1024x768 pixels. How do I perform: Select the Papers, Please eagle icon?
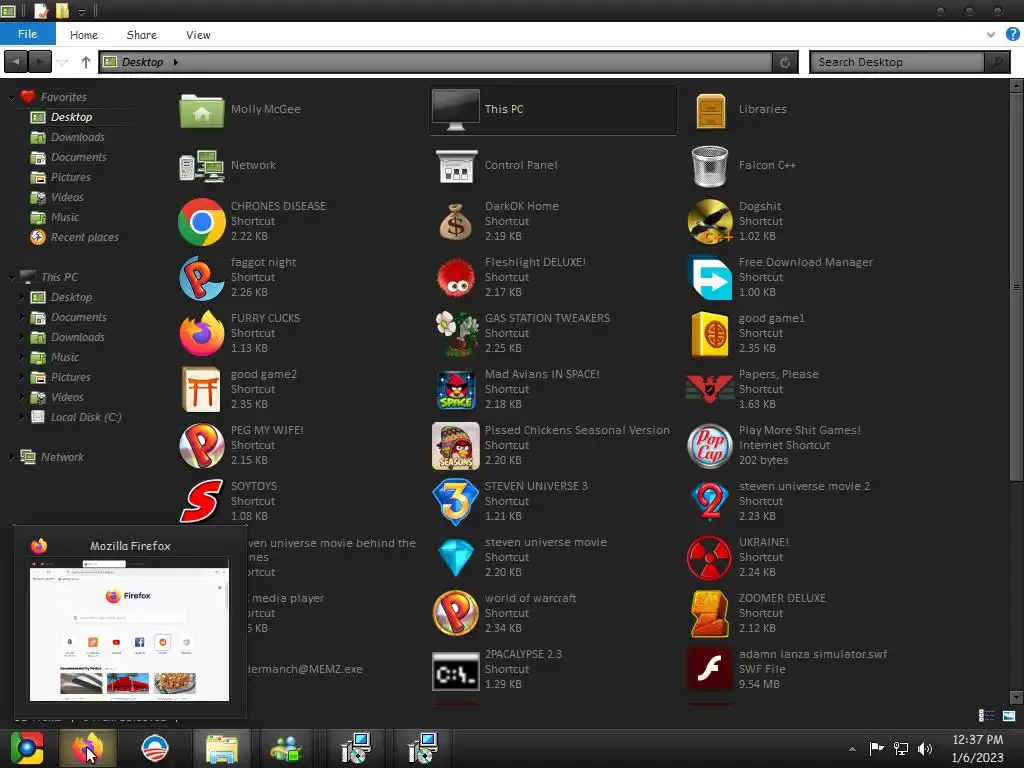click(x=710, y=390)
